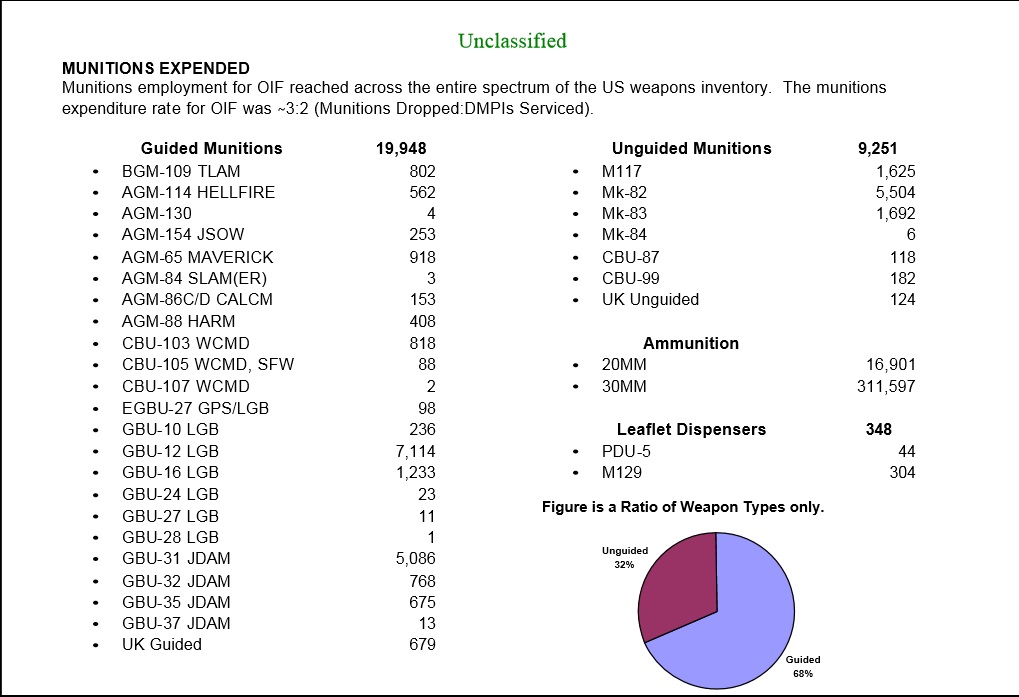Click the 'Guided 68%' pie label
The height and width of the screenshot is (697, 1019).
click(x=803, y=666)
